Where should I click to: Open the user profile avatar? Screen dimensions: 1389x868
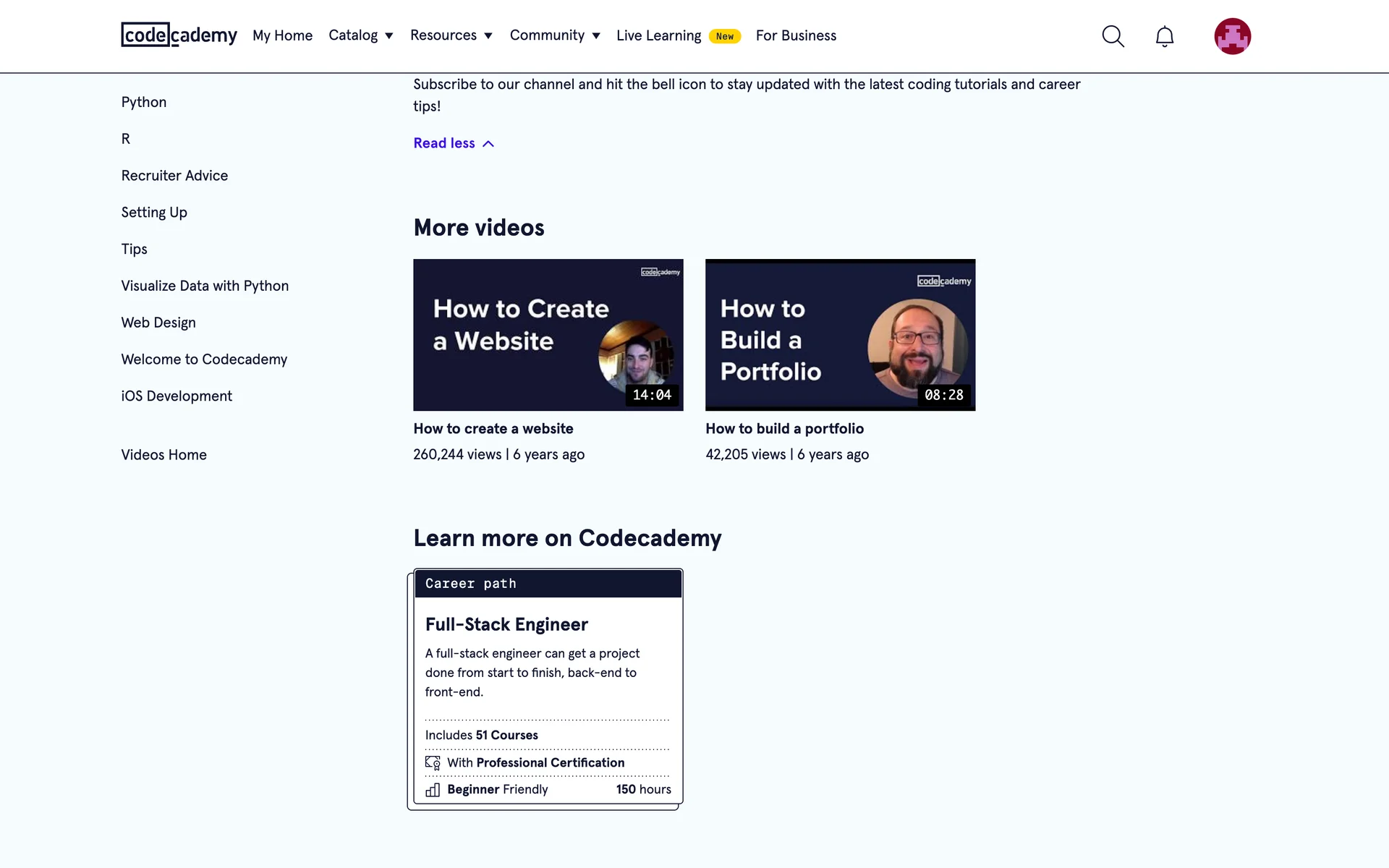tap(1232, 36)
